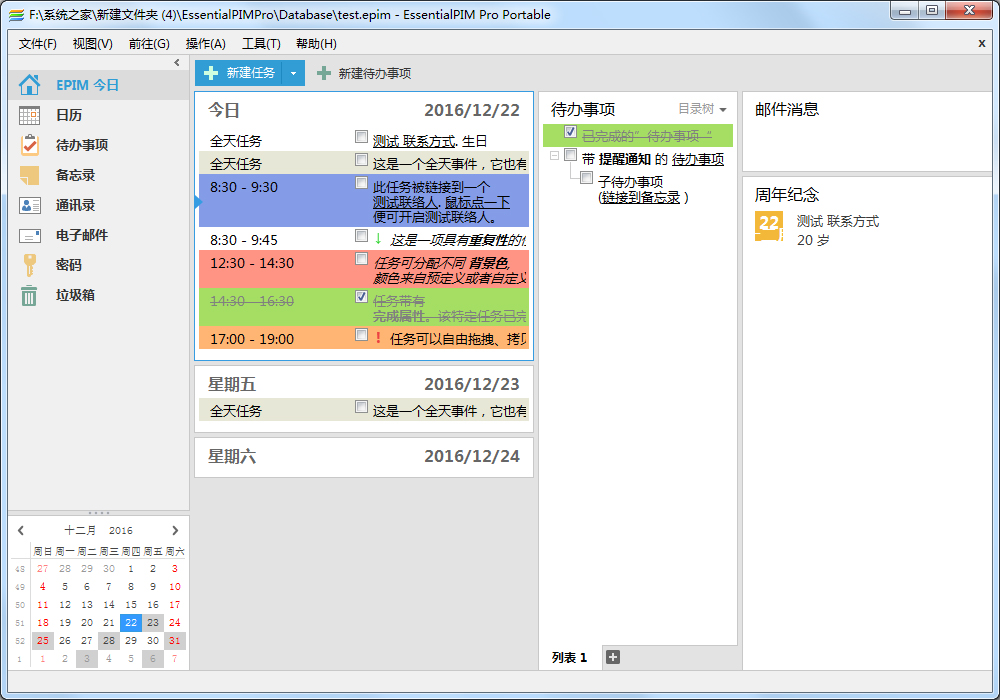The image size is (1000, 700).
Task: Click 新建待办事项 button label
Action: tap(375, 73)
